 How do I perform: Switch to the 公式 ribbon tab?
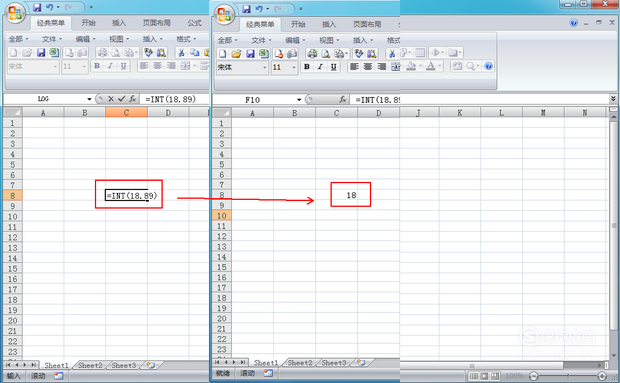[194, 23]
